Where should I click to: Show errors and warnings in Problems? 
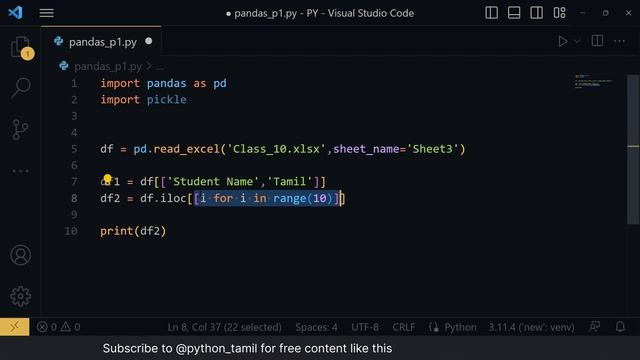coord(58,327)
